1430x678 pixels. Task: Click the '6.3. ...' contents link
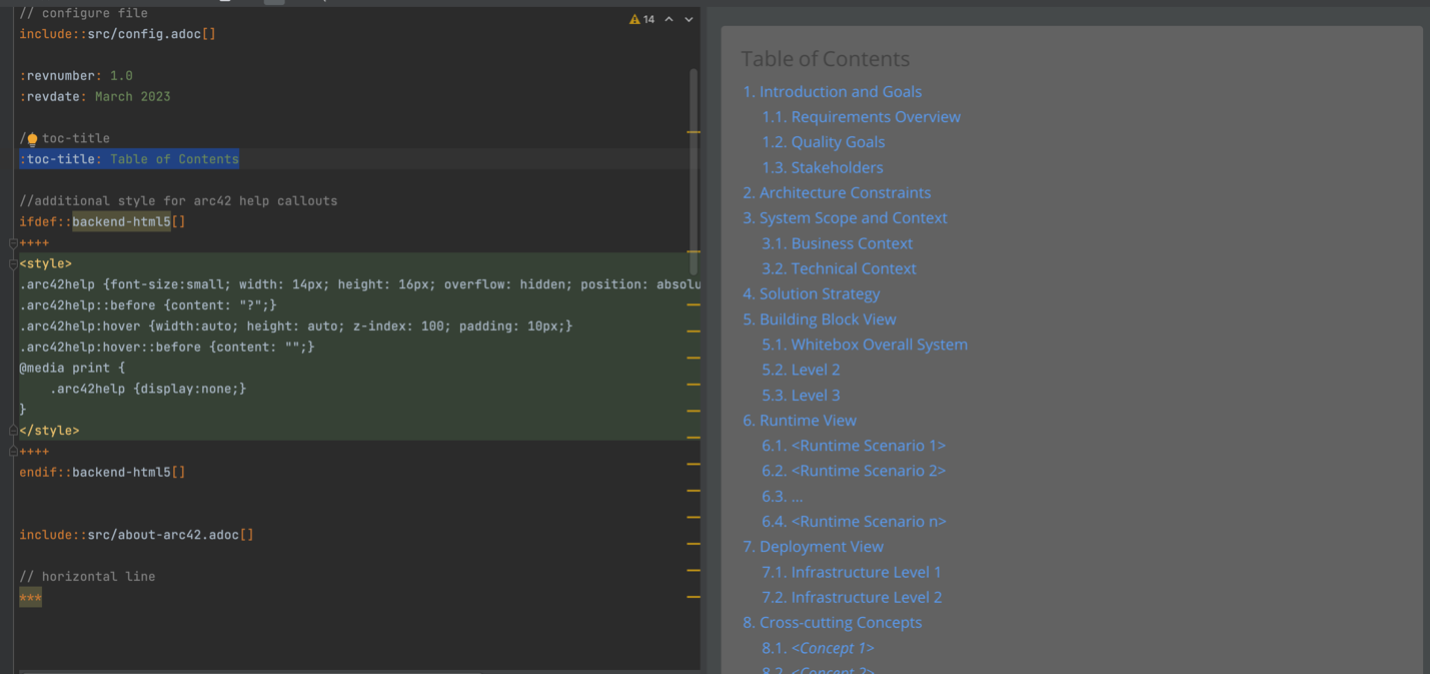coord(782,497)
